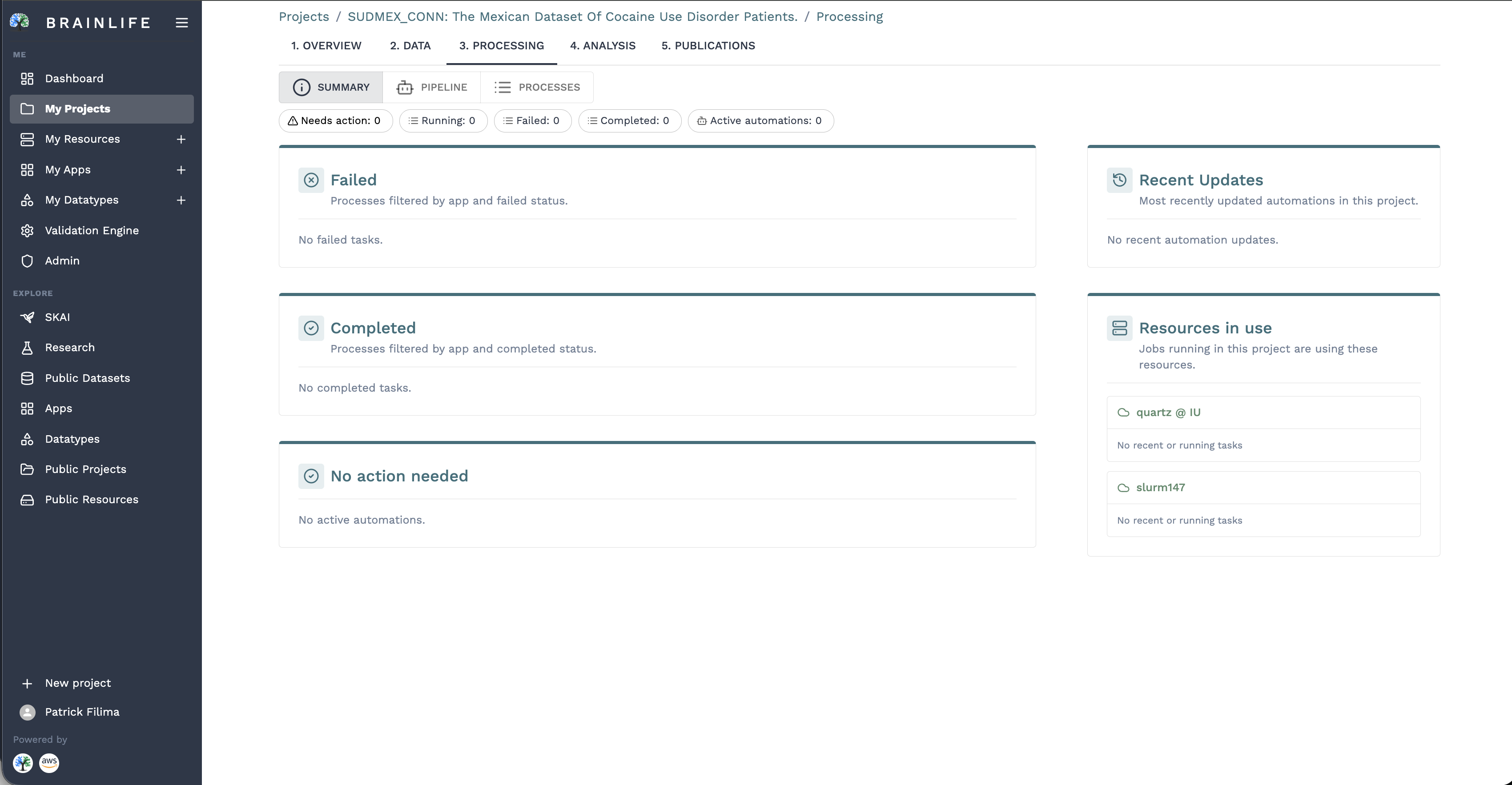Screen dimensions: 1512x785
Task: Open Dashboard from the sidebar
Action: (101, 79)
